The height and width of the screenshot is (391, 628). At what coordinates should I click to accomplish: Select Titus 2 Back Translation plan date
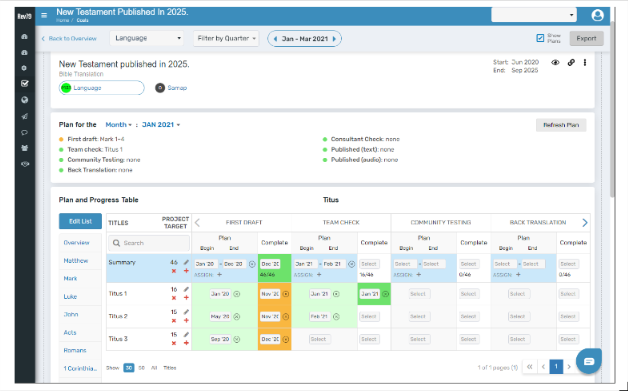(x=519, y=316)
